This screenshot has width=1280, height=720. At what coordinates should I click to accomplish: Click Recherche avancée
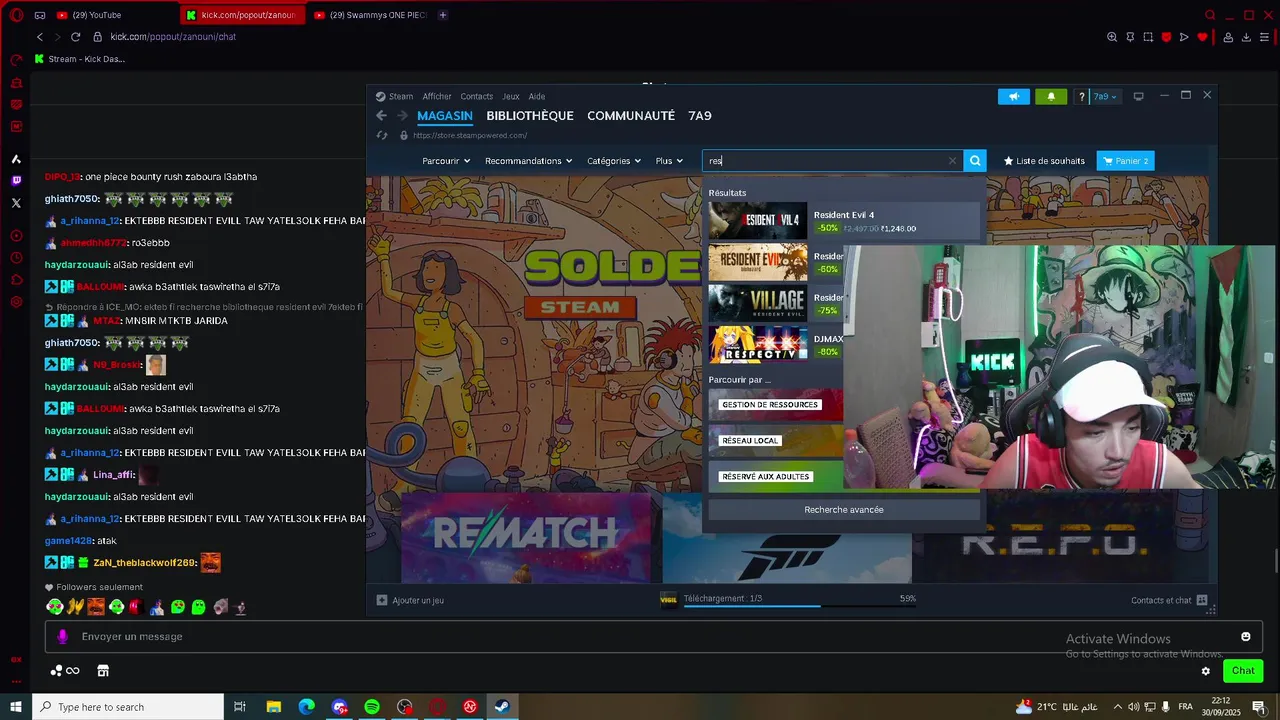pyautogui.click(x=844, y=509)
